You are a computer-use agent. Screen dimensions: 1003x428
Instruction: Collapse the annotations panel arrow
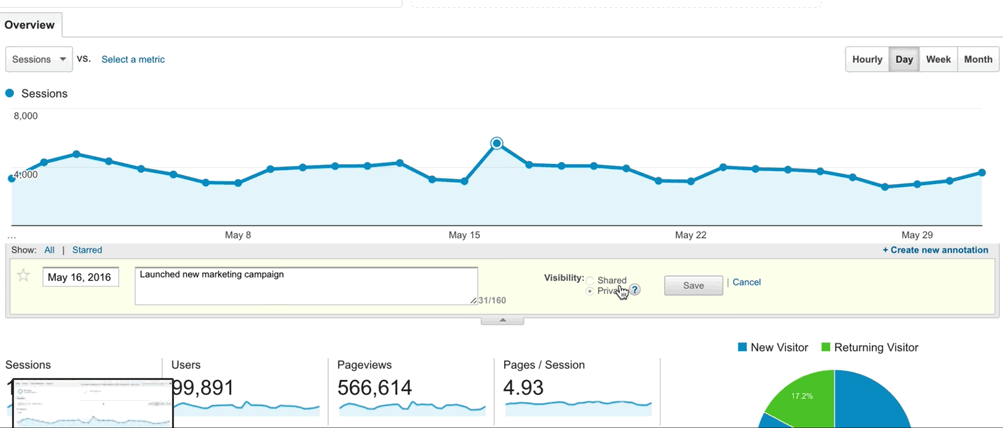(x=502, y=320)
